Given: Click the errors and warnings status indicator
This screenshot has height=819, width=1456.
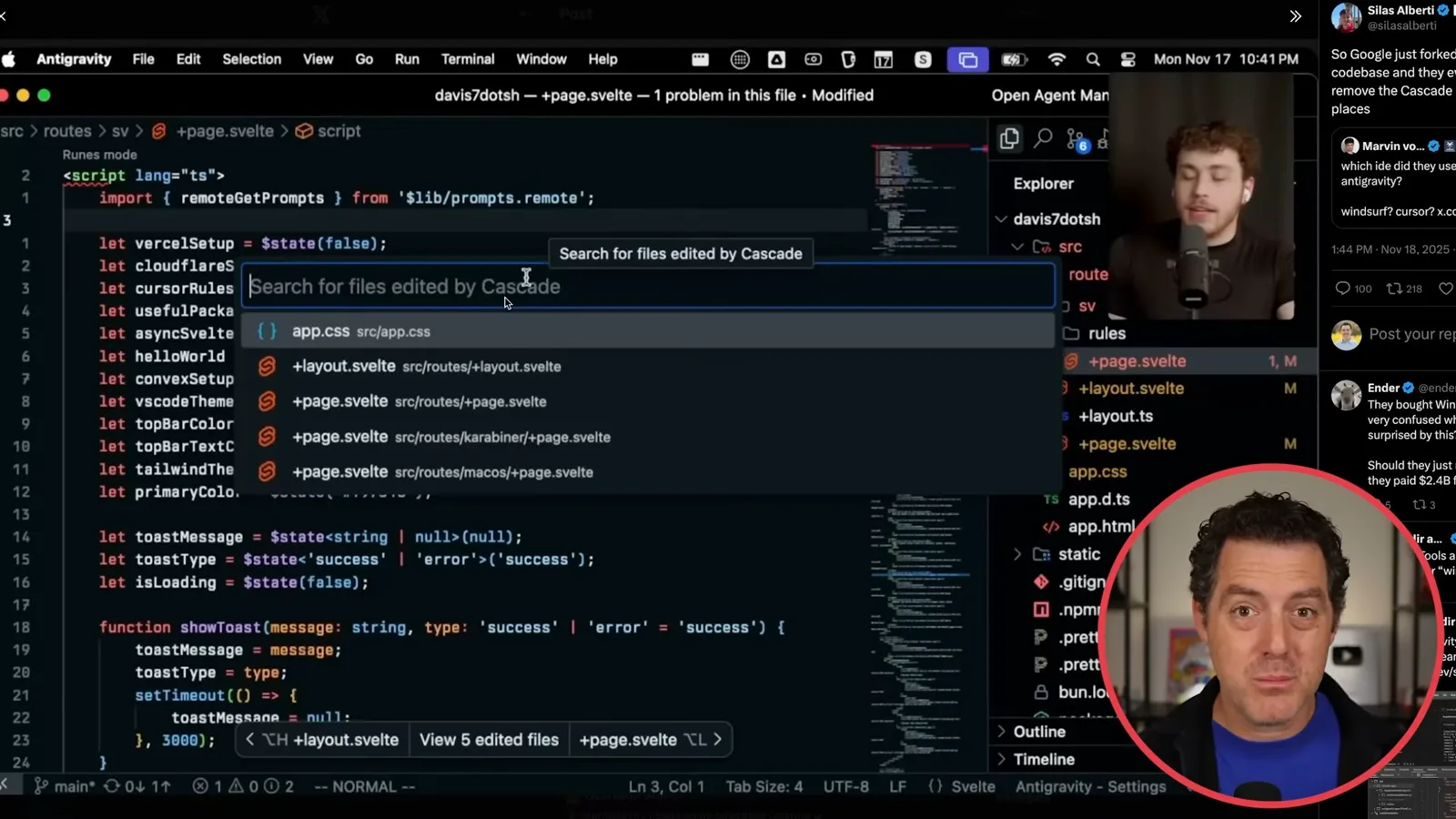Looking at the screenshot, I should (242, 786).
